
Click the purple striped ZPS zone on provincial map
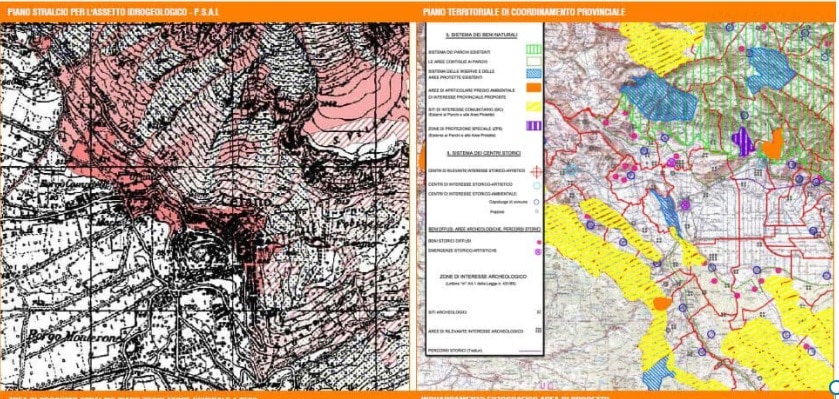742,142
